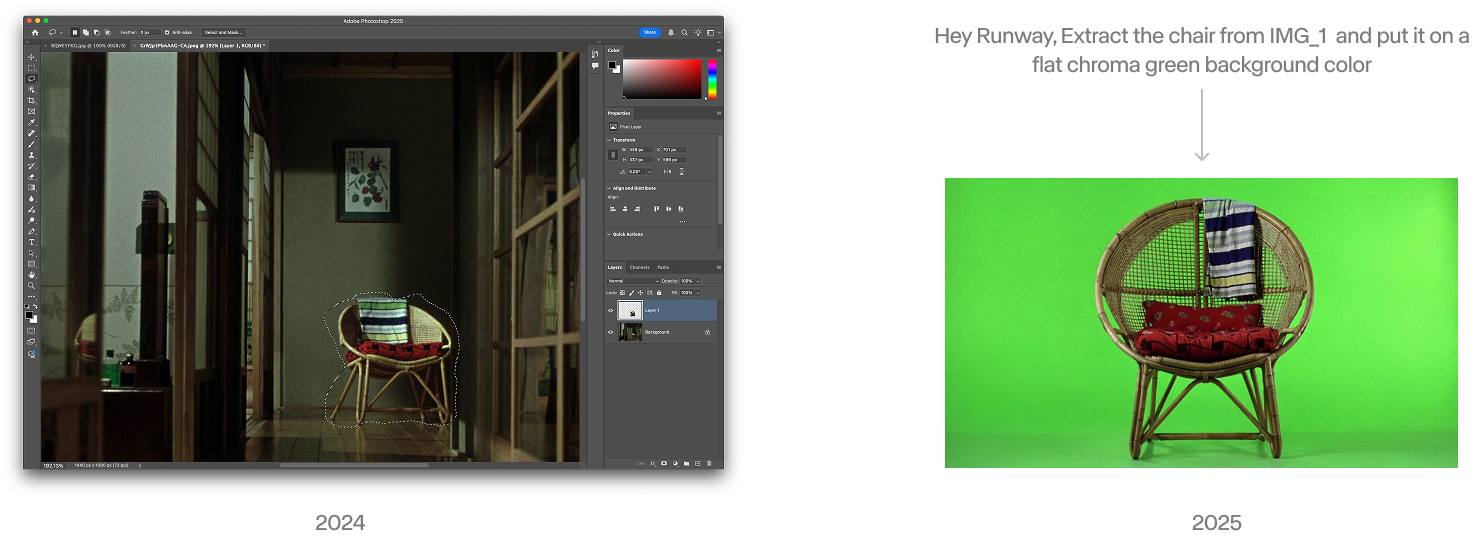Image resolution: width=1481 pixels, height=537 pixels.
Task: Click the add layer mask icon
Action: click(664, 463)
